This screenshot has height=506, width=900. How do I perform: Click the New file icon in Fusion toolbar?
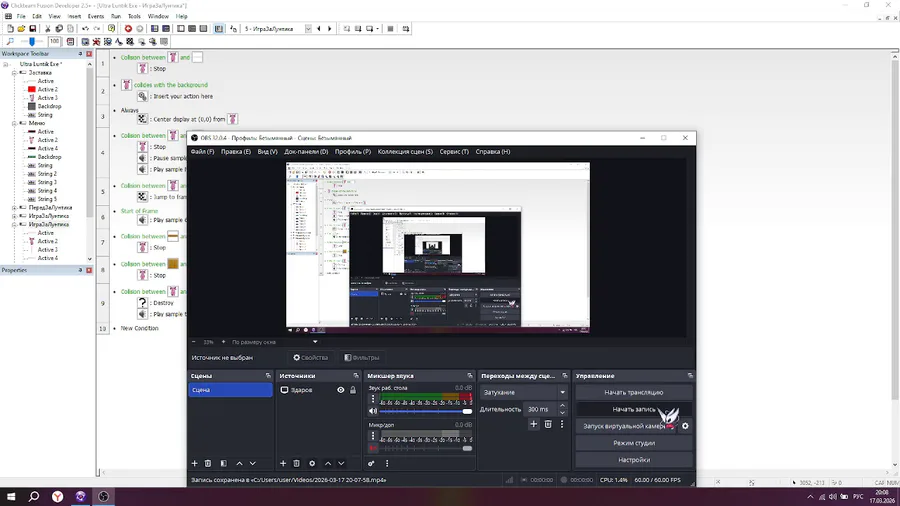pyautogui.click(x=10, y=29)
